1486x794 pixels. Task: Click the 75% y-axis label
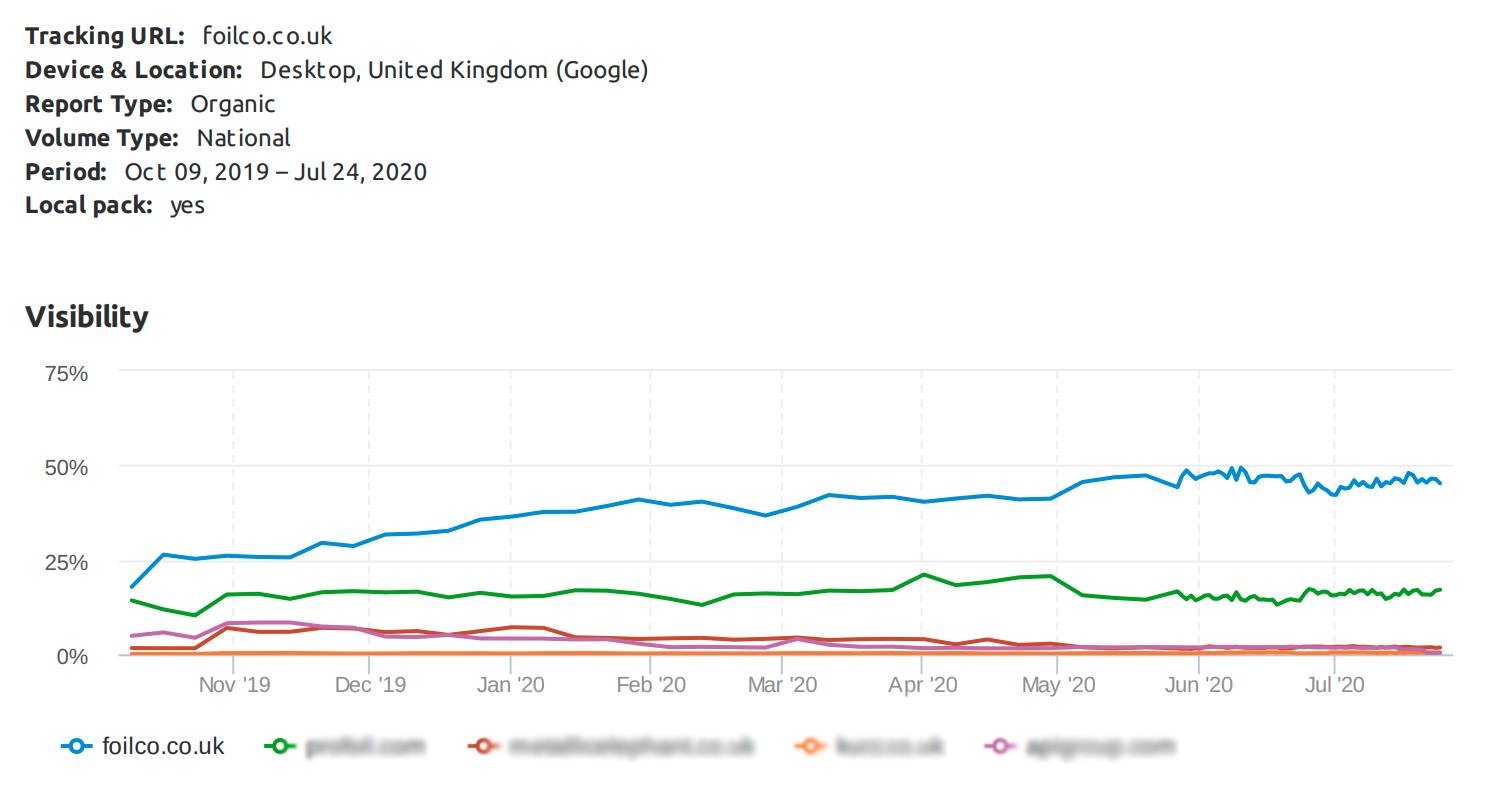click(67, 373)
